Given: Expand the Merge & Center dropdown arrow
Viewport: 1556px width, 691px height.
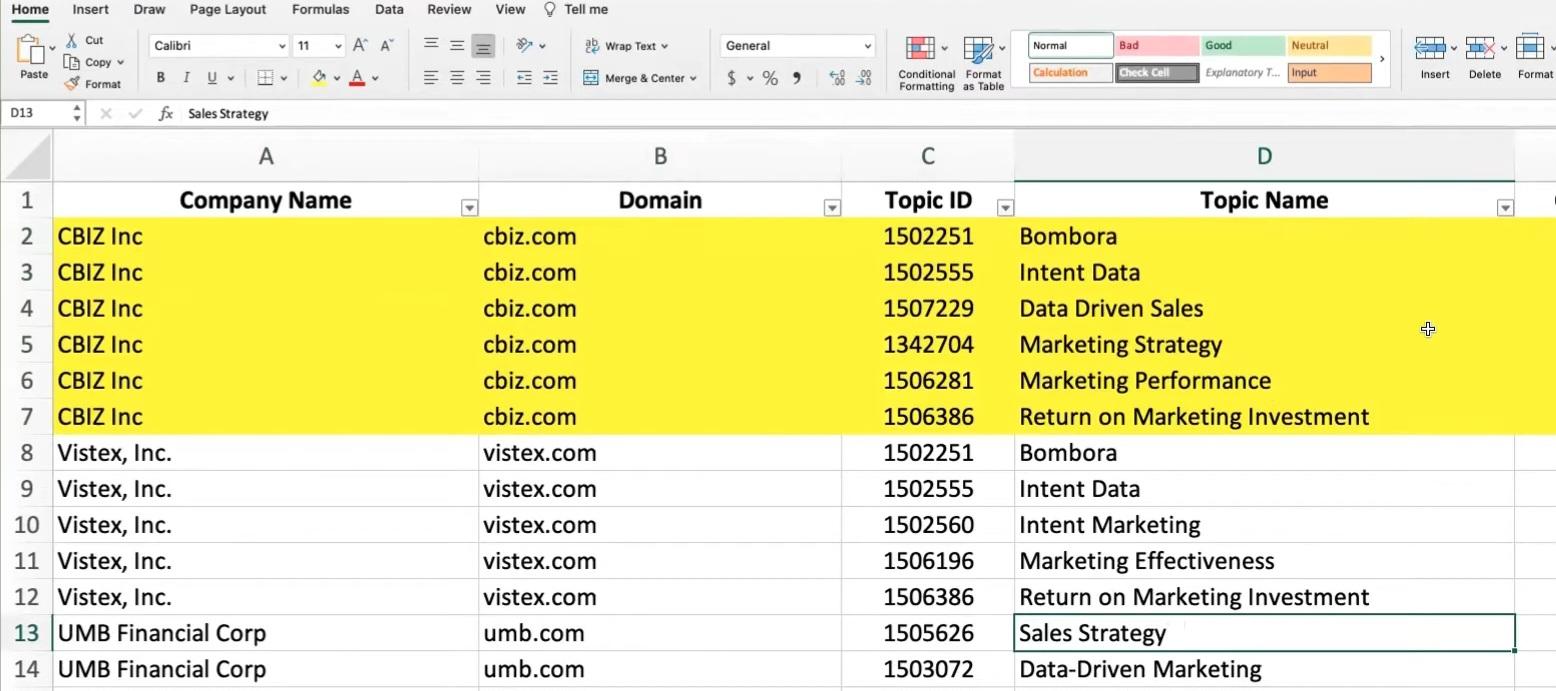Looking at the screenshot, I should (693, 79).
